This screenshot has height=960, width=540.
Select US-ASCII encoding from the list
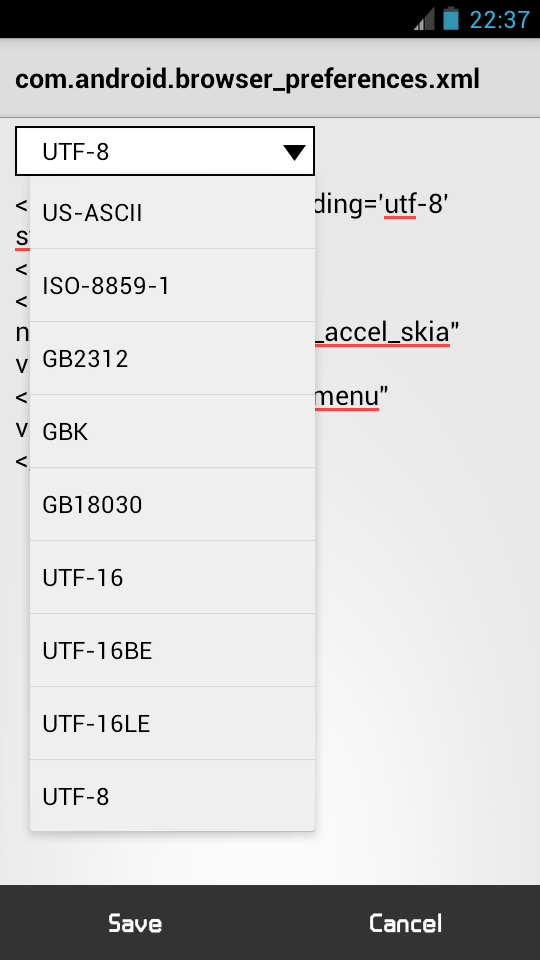[173, 212]
